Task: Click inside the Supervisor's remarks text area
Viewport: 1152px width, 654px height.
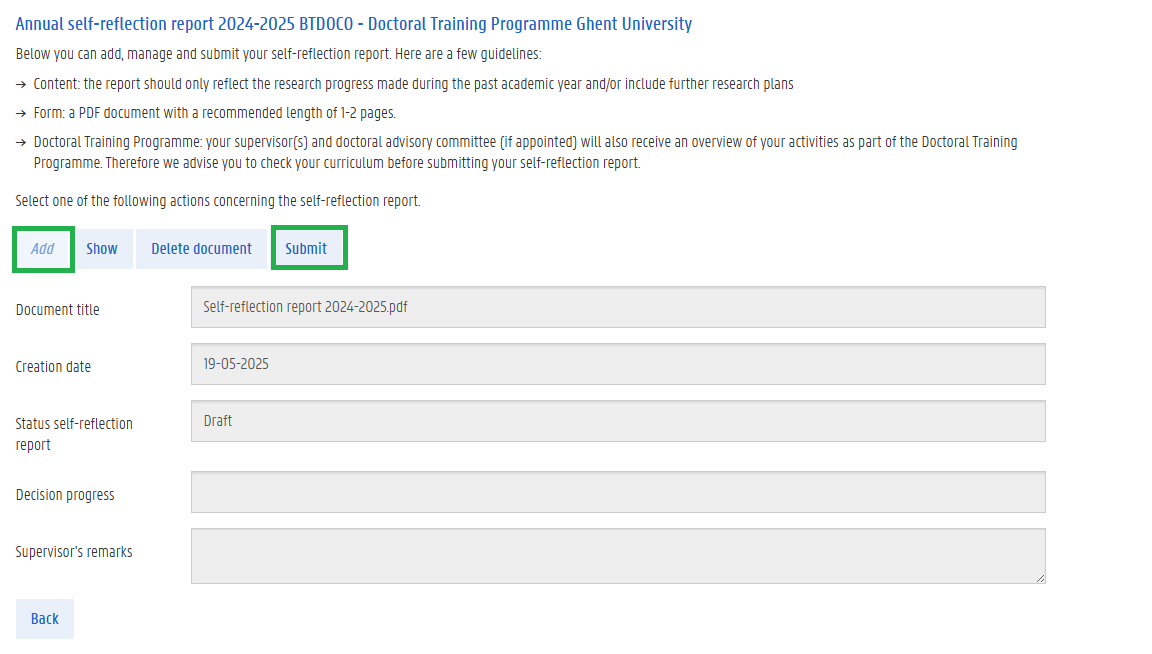Action: [617, 556]
